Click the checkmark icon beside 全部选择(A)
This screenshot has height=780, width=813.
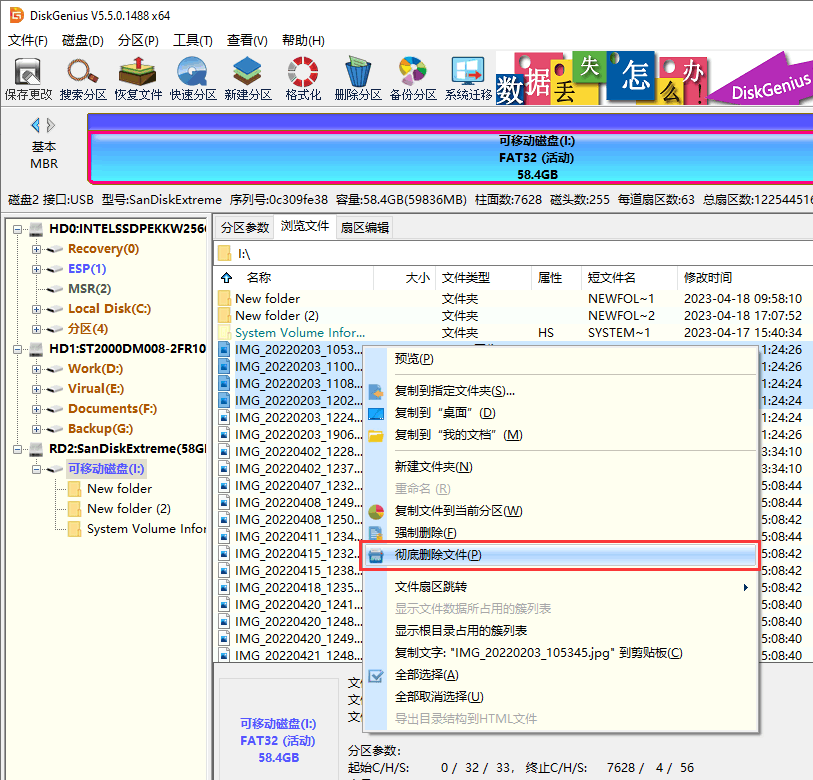[376, 676]
